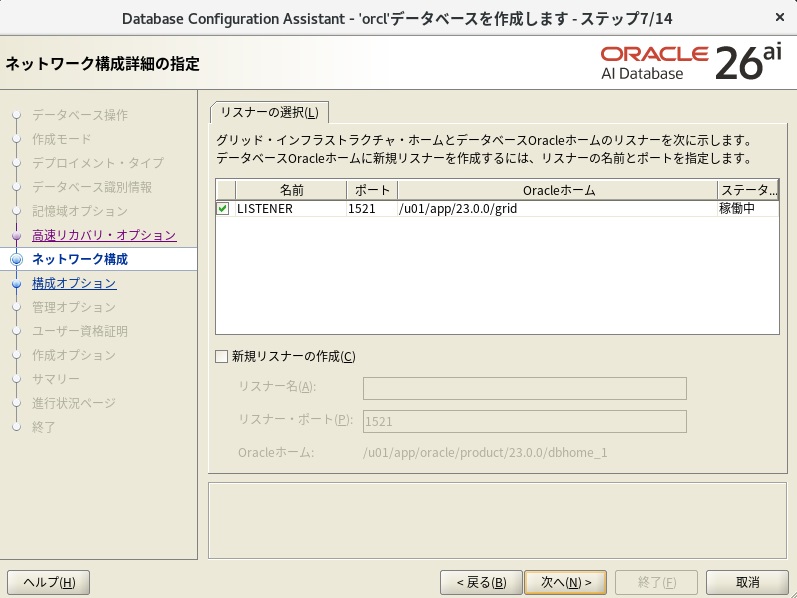Sort by the 名前 column header

tap(291, 190)
